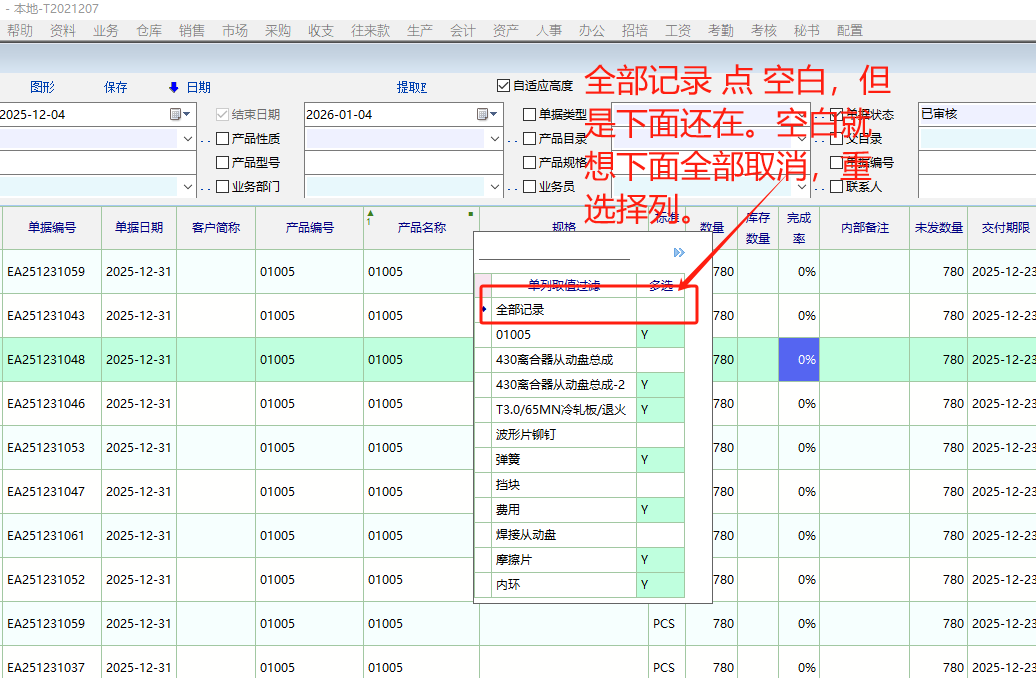Expand the dropdown left of 业务部门
The image size is (1036, 678).
[187, 186]
